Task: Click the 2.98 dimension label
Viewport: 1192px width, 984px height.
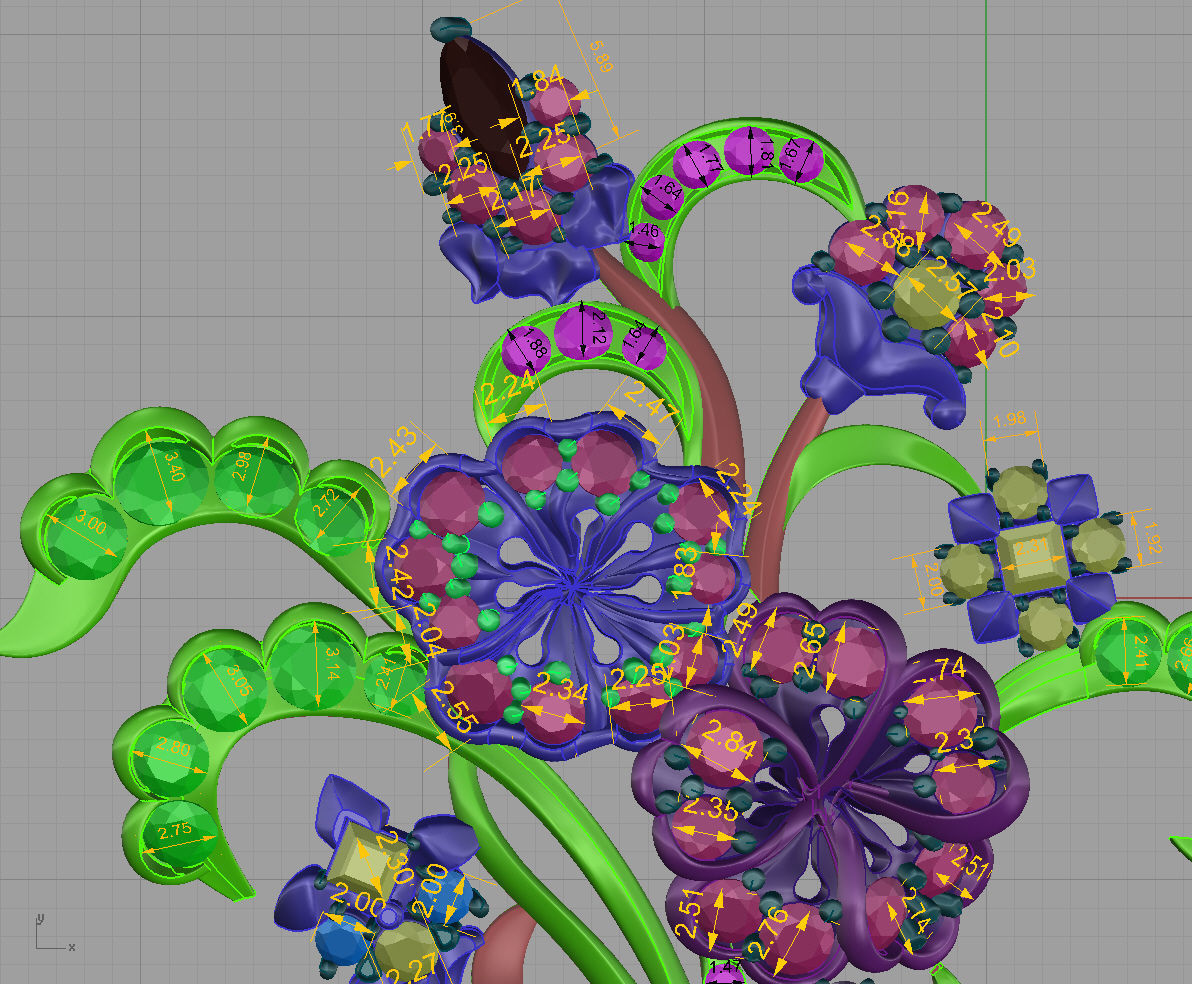Action: pos(242,465)
